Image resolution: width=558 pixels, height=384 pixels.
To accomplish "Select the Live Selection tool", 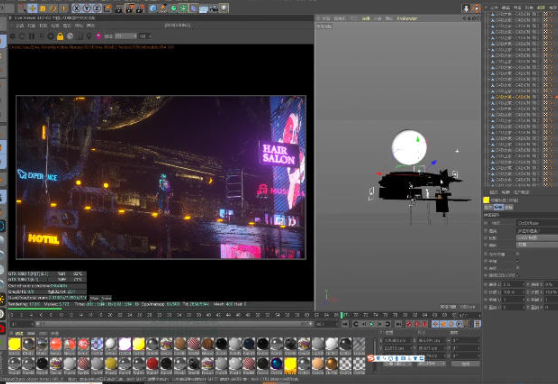I will pos(22,8).
